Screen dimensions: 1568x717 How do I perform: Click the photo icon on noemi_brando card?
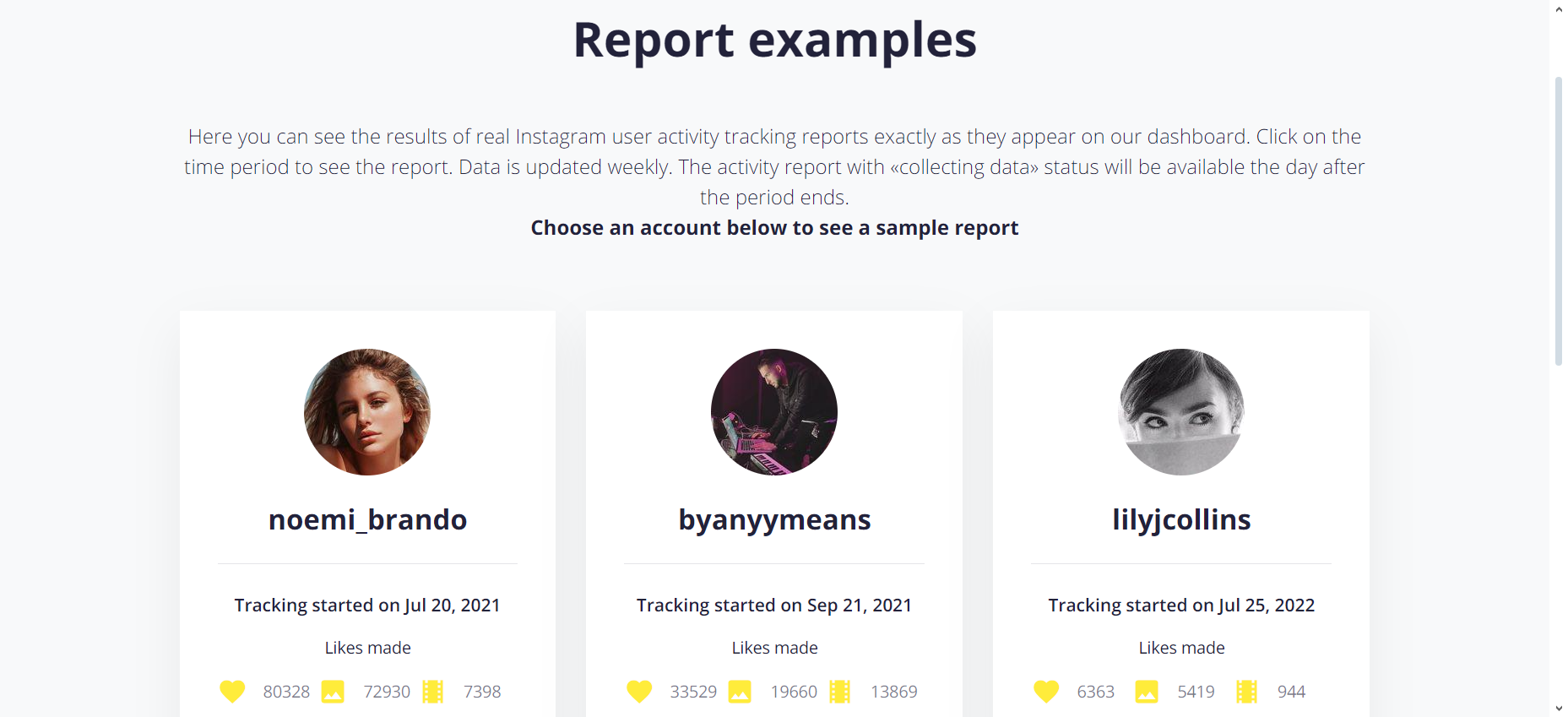[x=333, y=692]
